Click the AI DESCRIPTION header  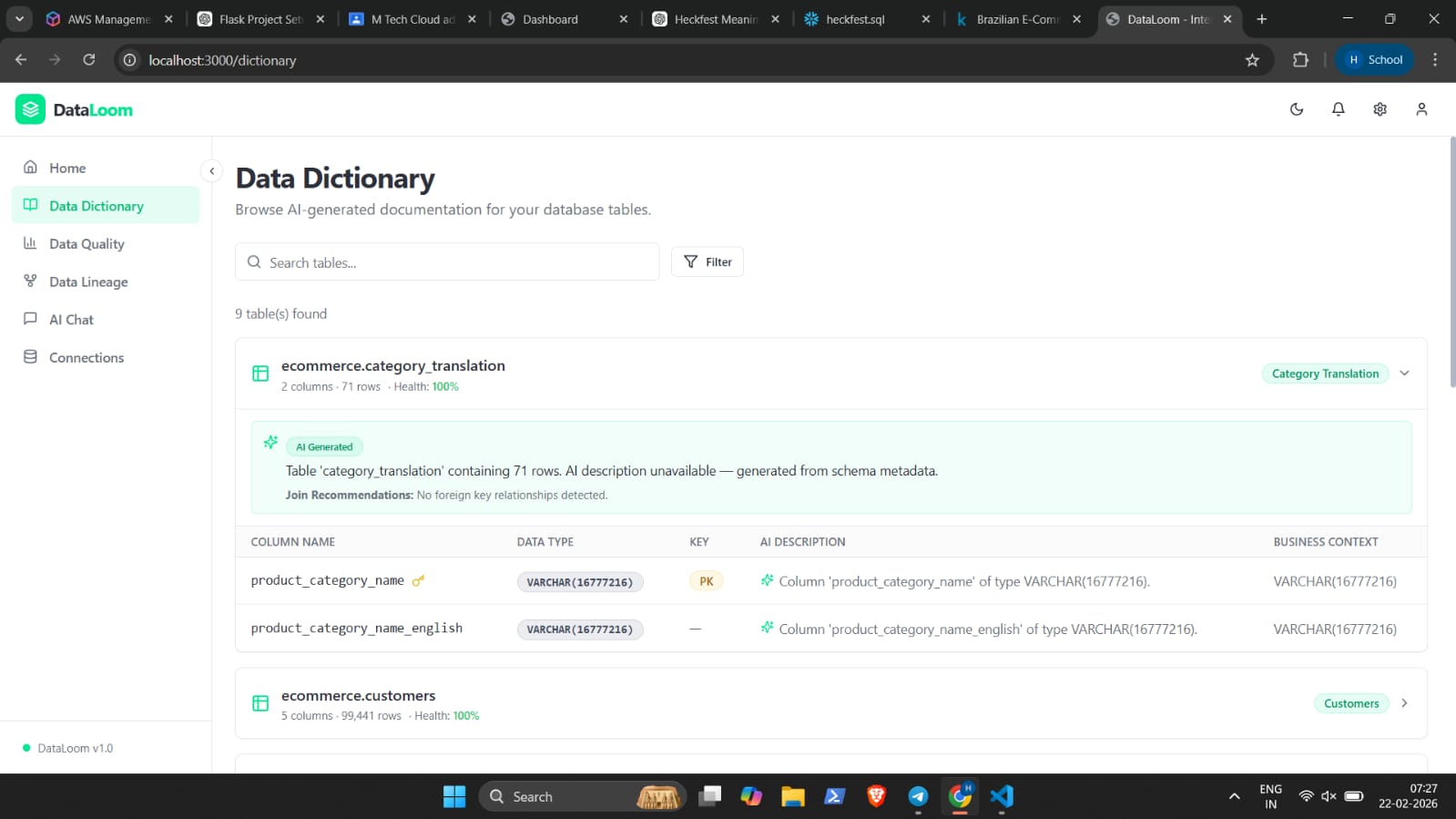tap(803, 542)
